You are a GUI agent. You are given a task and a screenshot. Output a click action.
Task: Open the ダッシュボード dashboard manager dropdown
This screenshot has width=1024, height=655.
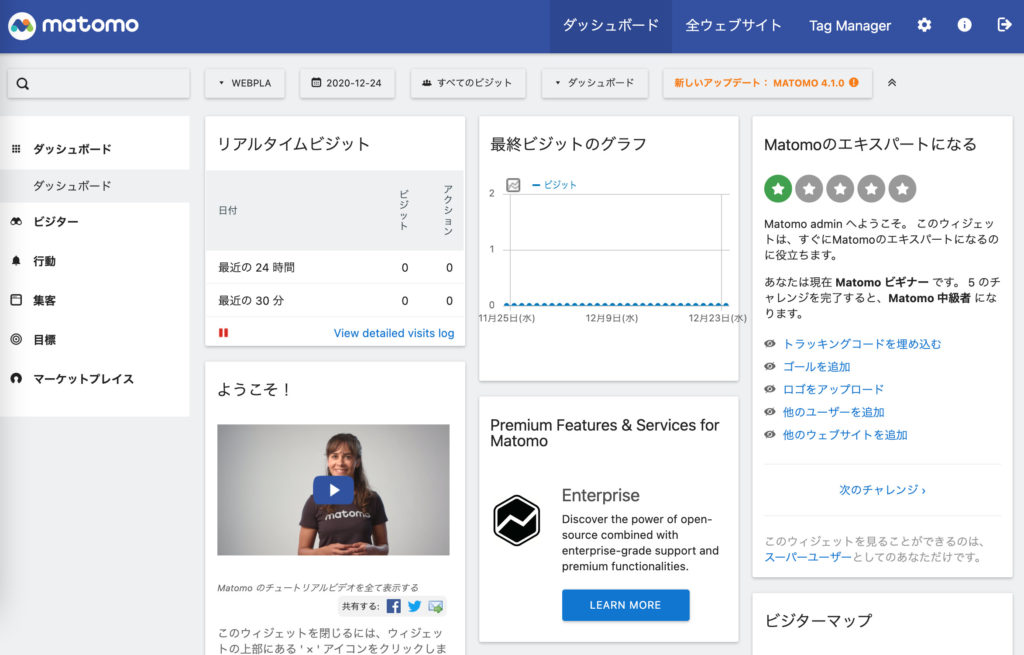coord(594,83)
